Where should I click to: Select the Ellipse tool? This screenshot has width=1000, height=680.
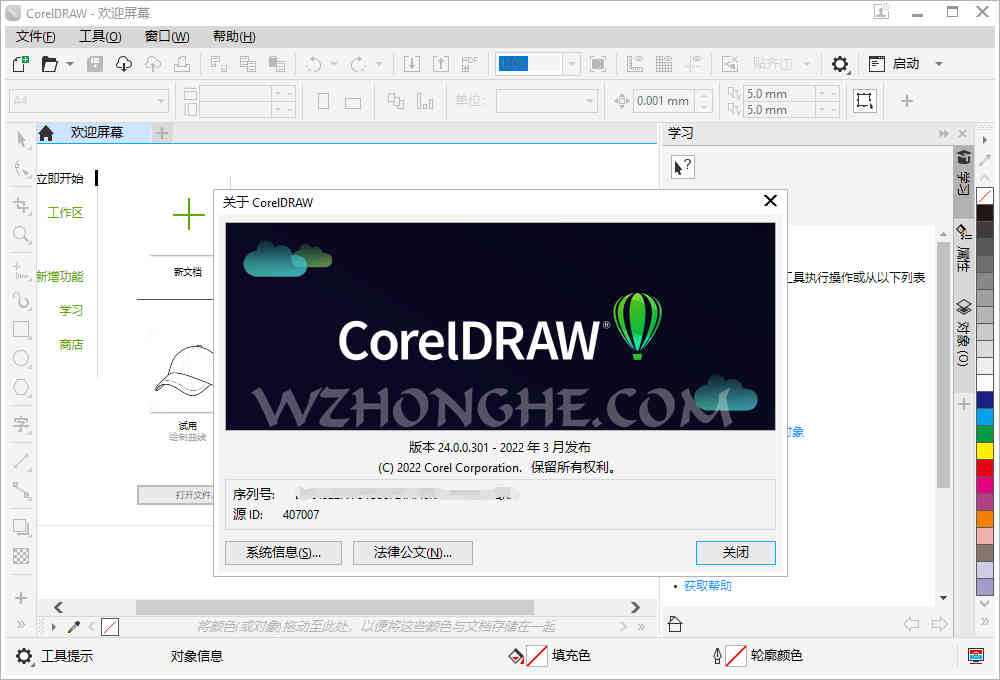(20, 358)
